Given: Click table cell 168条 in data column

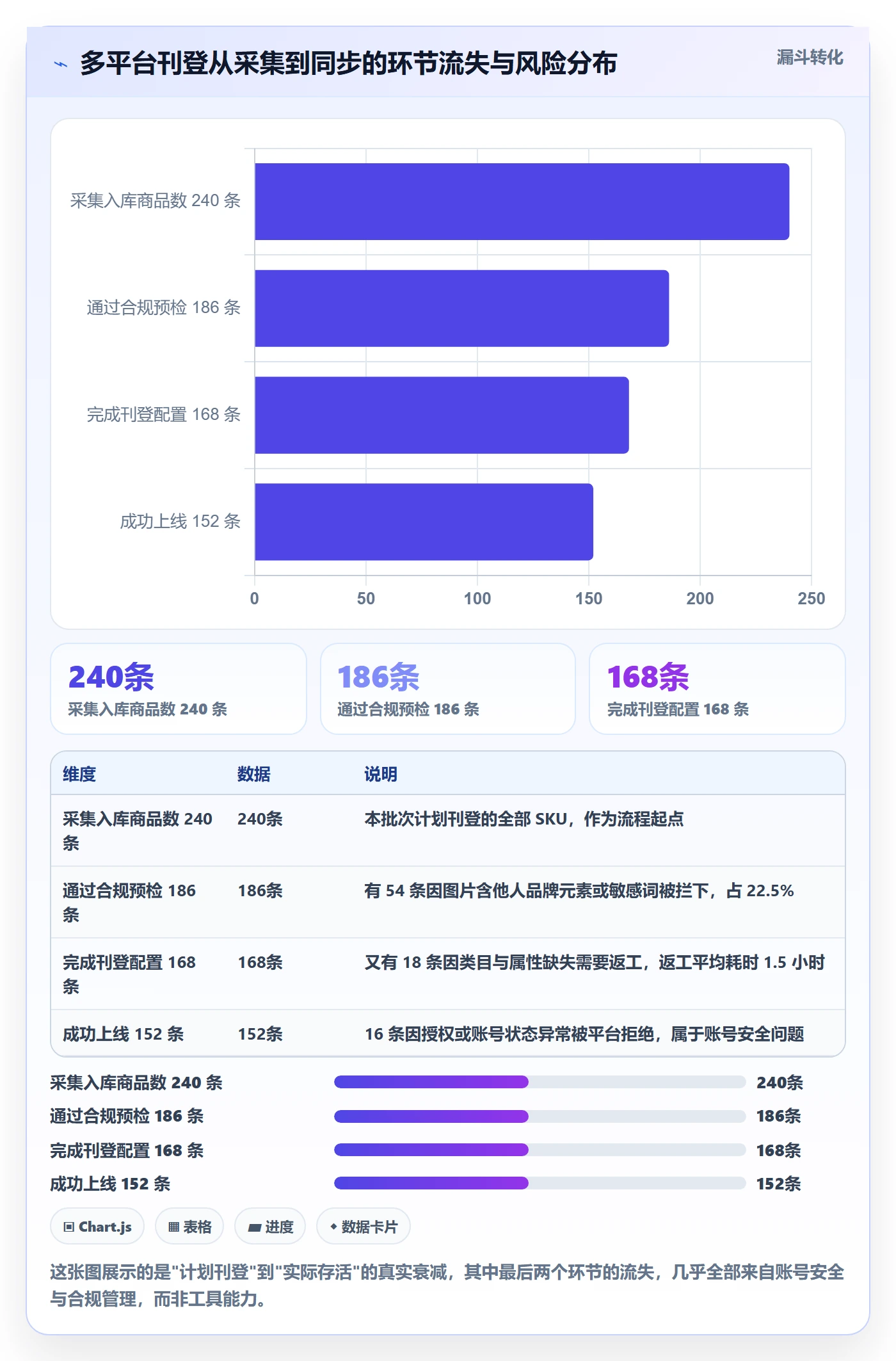Looking at the screenshot, I should click(260, 962).
